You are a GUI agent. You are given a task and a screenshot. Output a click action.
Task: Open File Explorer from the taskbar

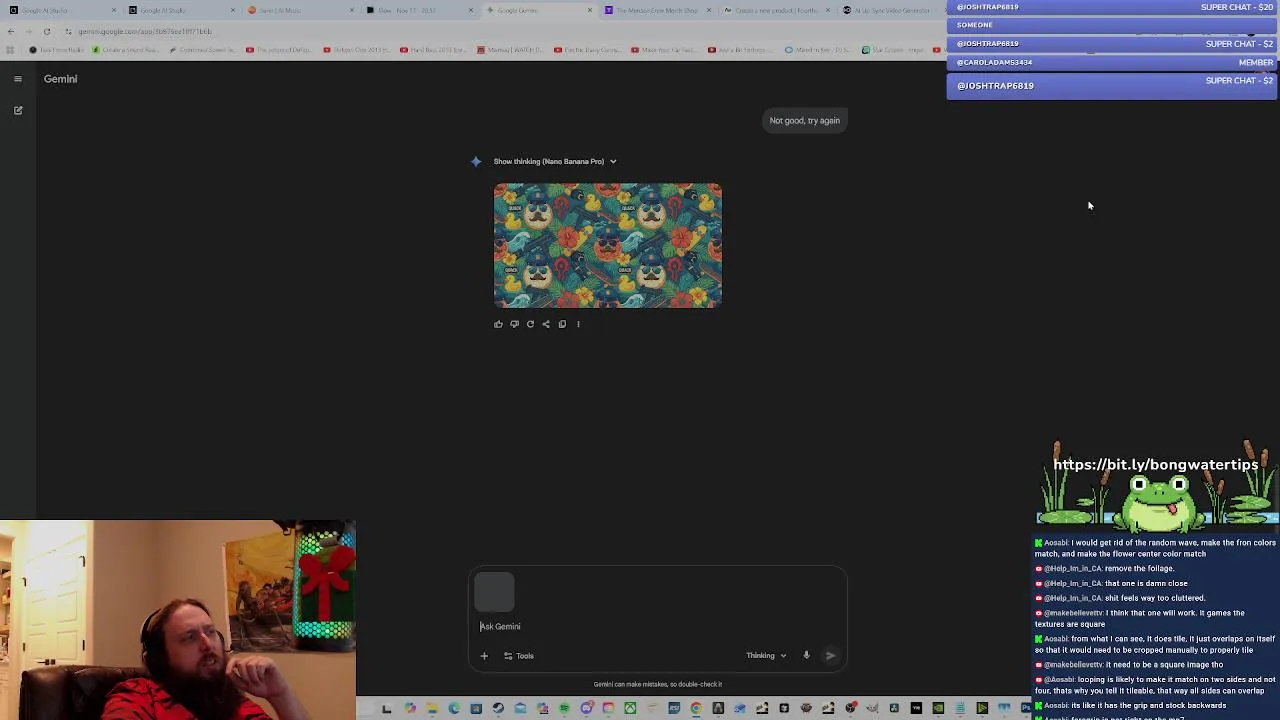(x=432, y=709)
